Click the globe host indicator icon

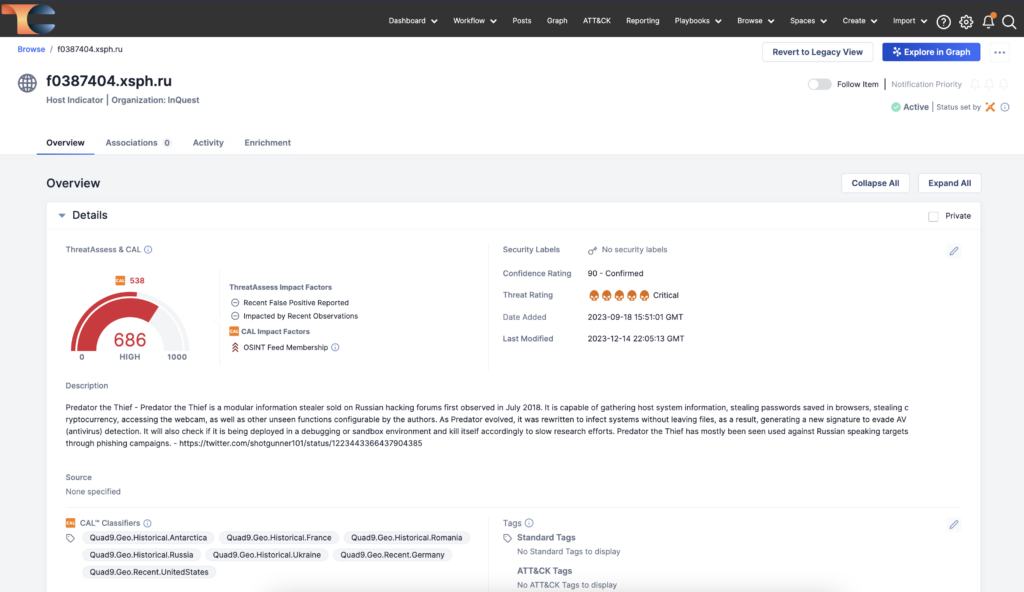coord(27,83)
